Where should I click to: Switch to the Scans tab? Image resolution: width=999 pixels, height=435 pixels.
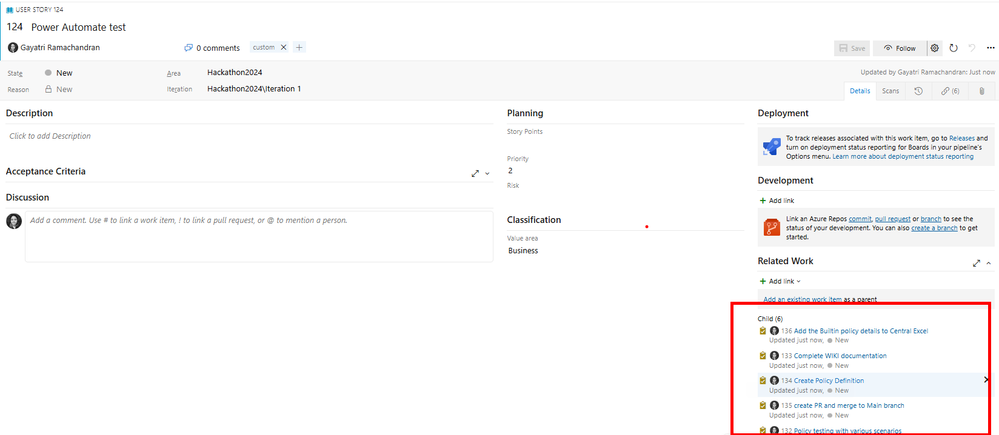(x=891, y=91)
